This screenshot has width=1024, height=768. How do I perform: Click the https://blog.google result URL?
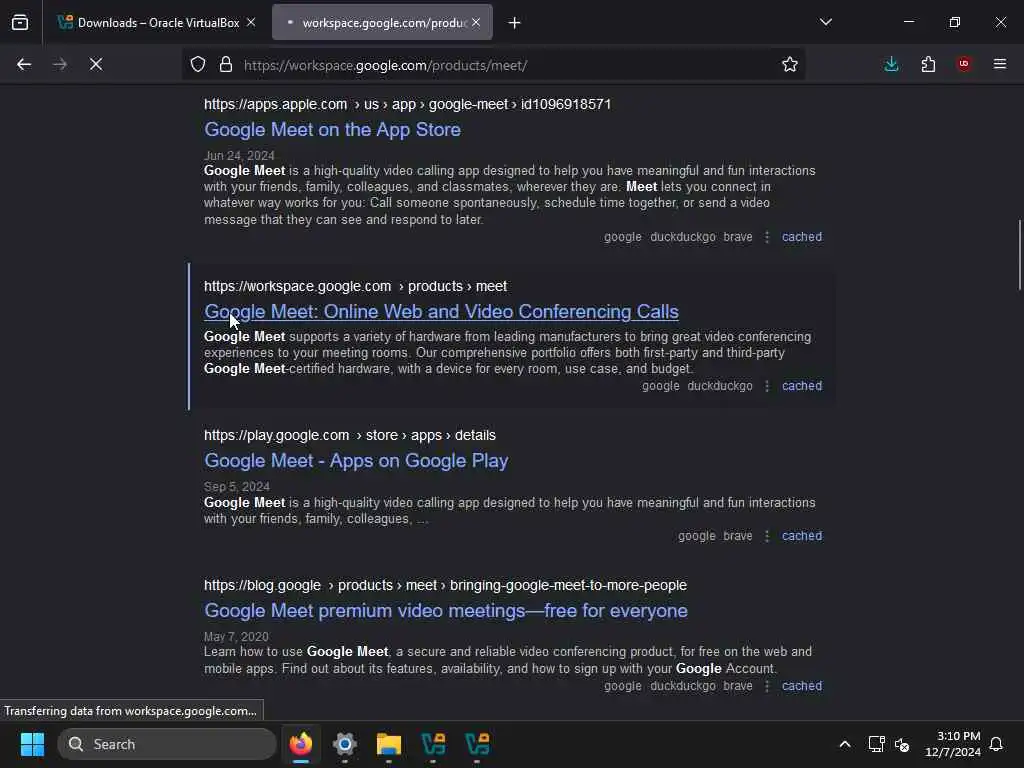(445, 585)
